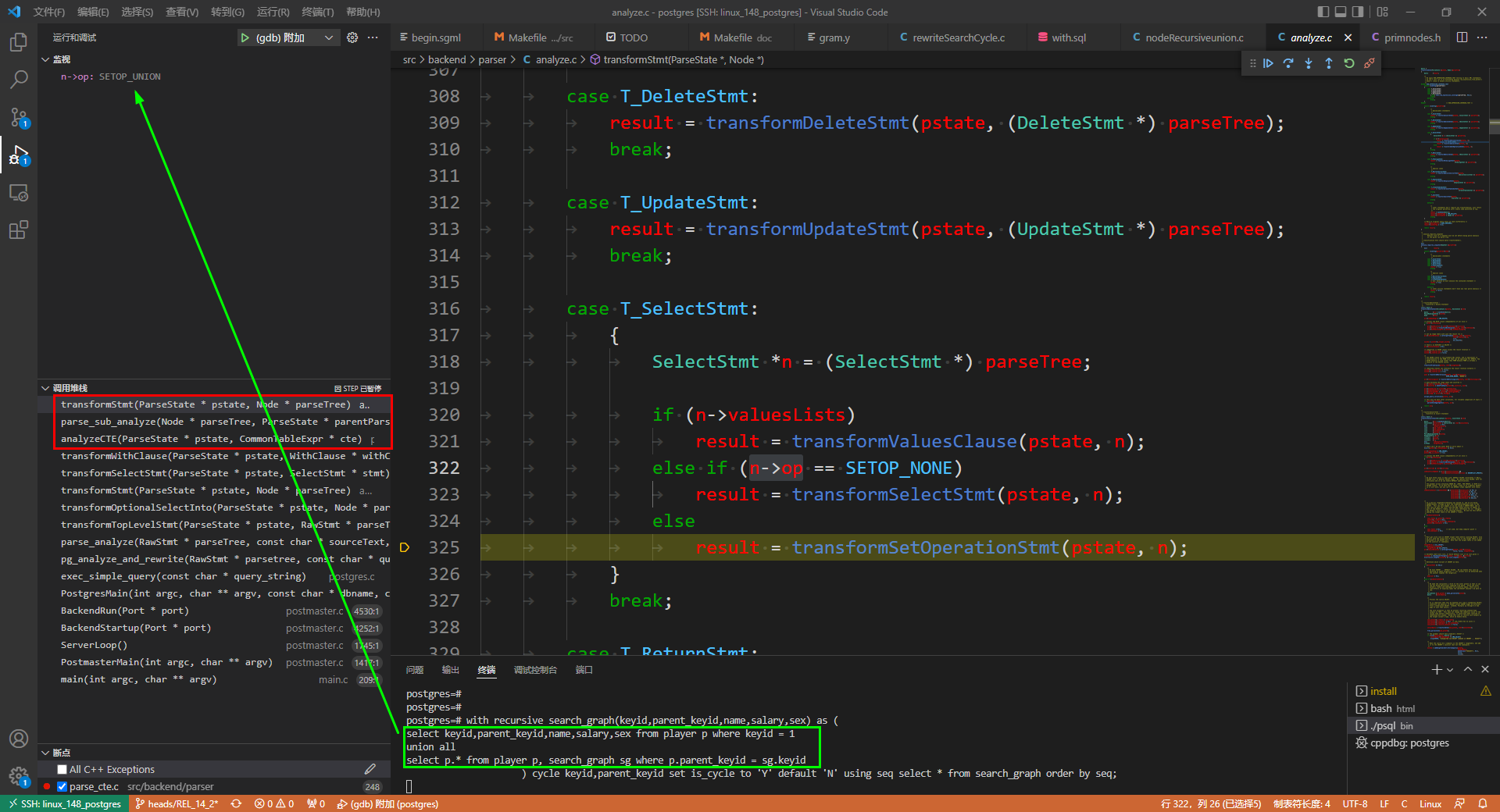Click the LF line ending indicator
This screenshot has height=812, width=1500.
point(1384,803)
